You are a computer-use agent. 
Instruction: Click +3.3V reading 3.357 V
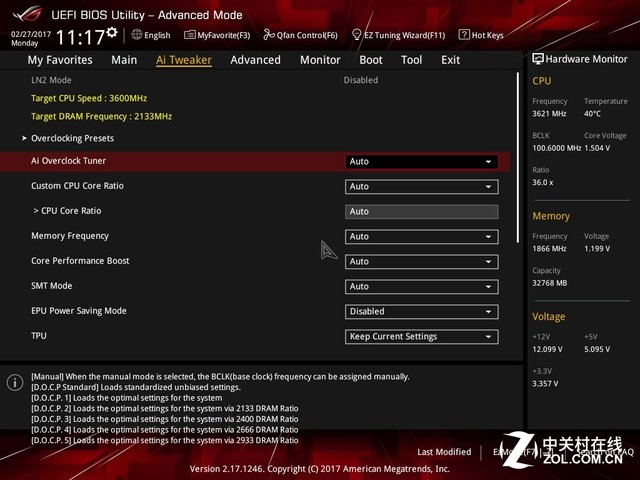(545, 384)
